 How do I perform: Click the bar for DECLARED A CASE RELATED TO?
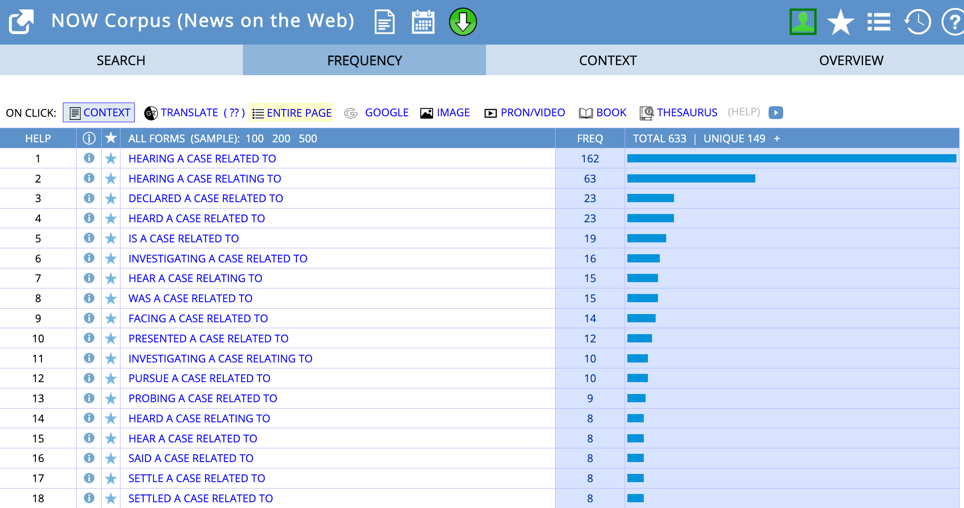click(650, 199)
